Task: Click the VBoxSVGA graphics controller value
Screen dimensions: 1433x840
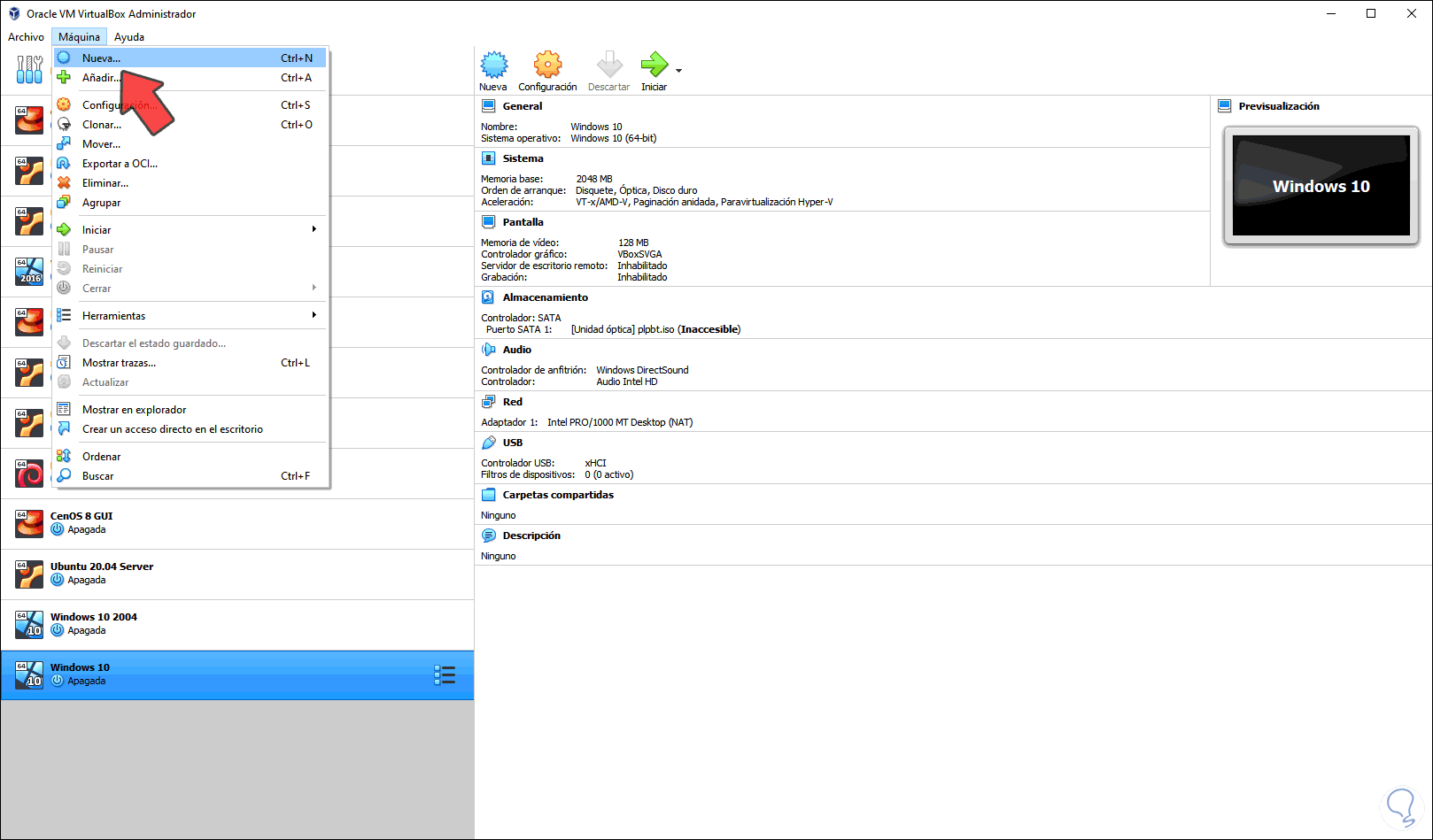Action: tap(639, 254)
